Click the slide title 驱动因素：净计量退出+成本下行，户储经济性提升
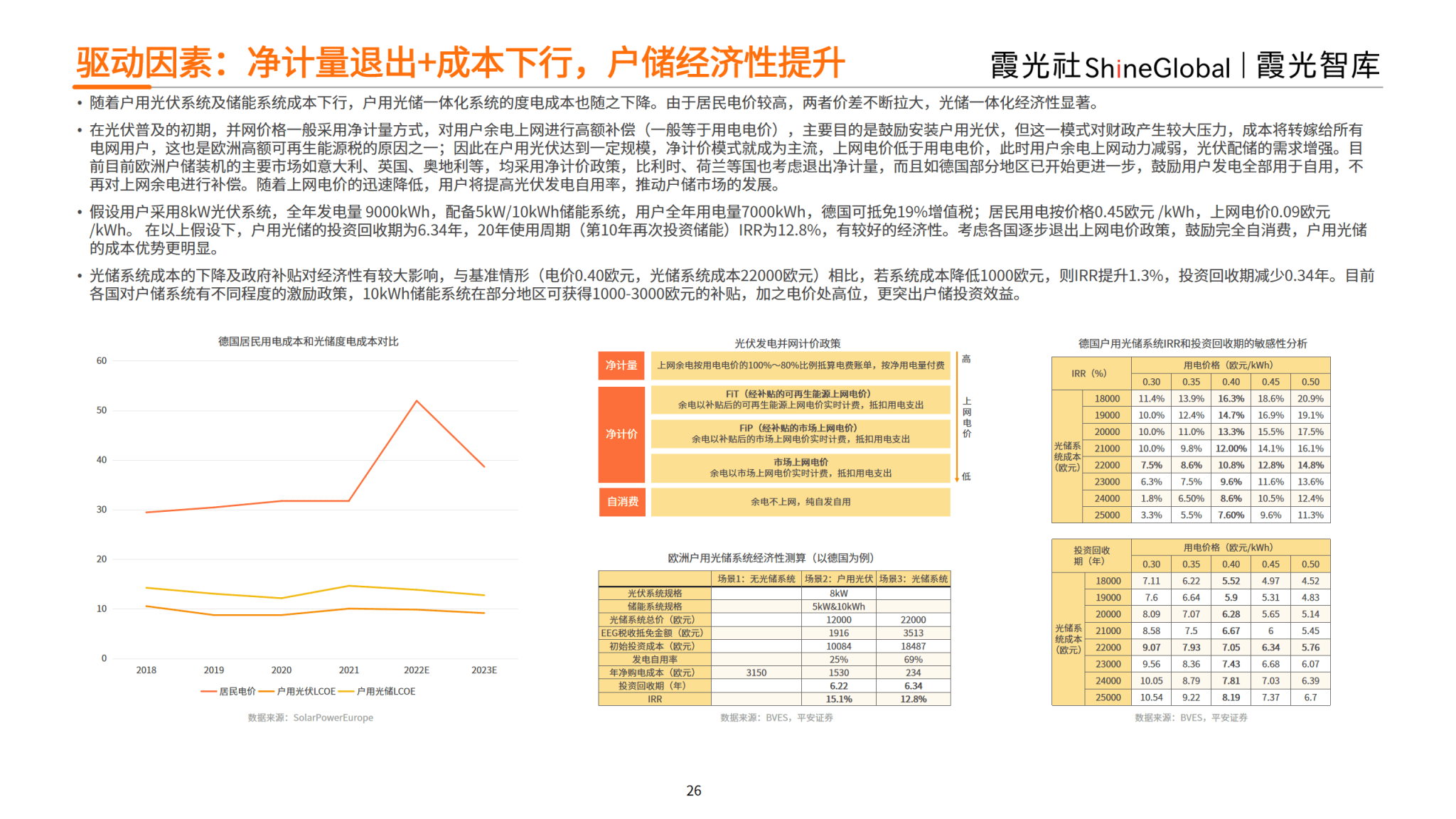 [461, 63]
